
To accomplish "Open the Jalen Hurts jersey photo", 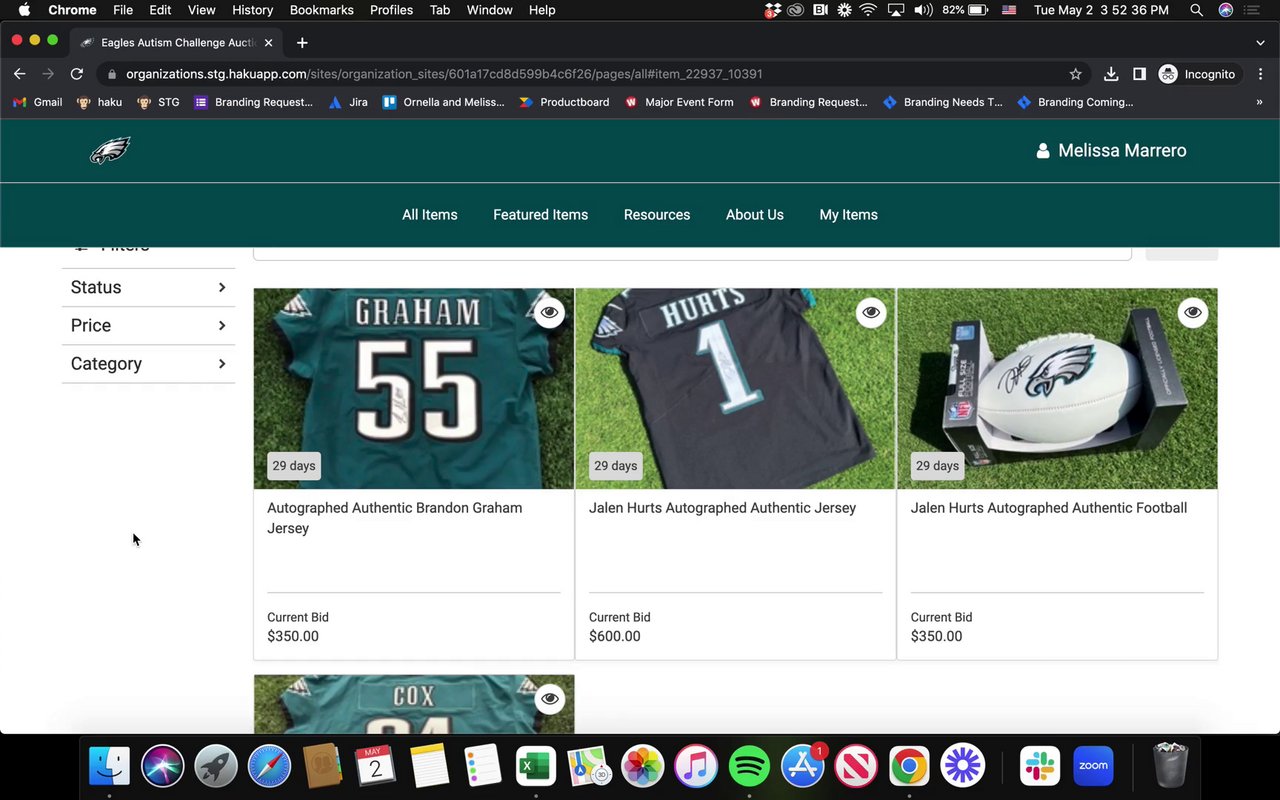I will 736,389.
